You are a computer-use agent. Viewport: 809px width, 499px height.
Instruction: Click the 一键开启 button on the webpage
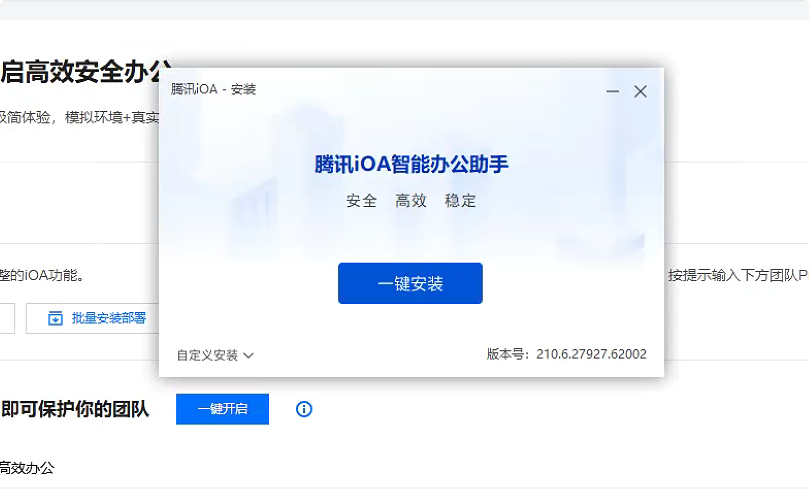tap(222, 409)
